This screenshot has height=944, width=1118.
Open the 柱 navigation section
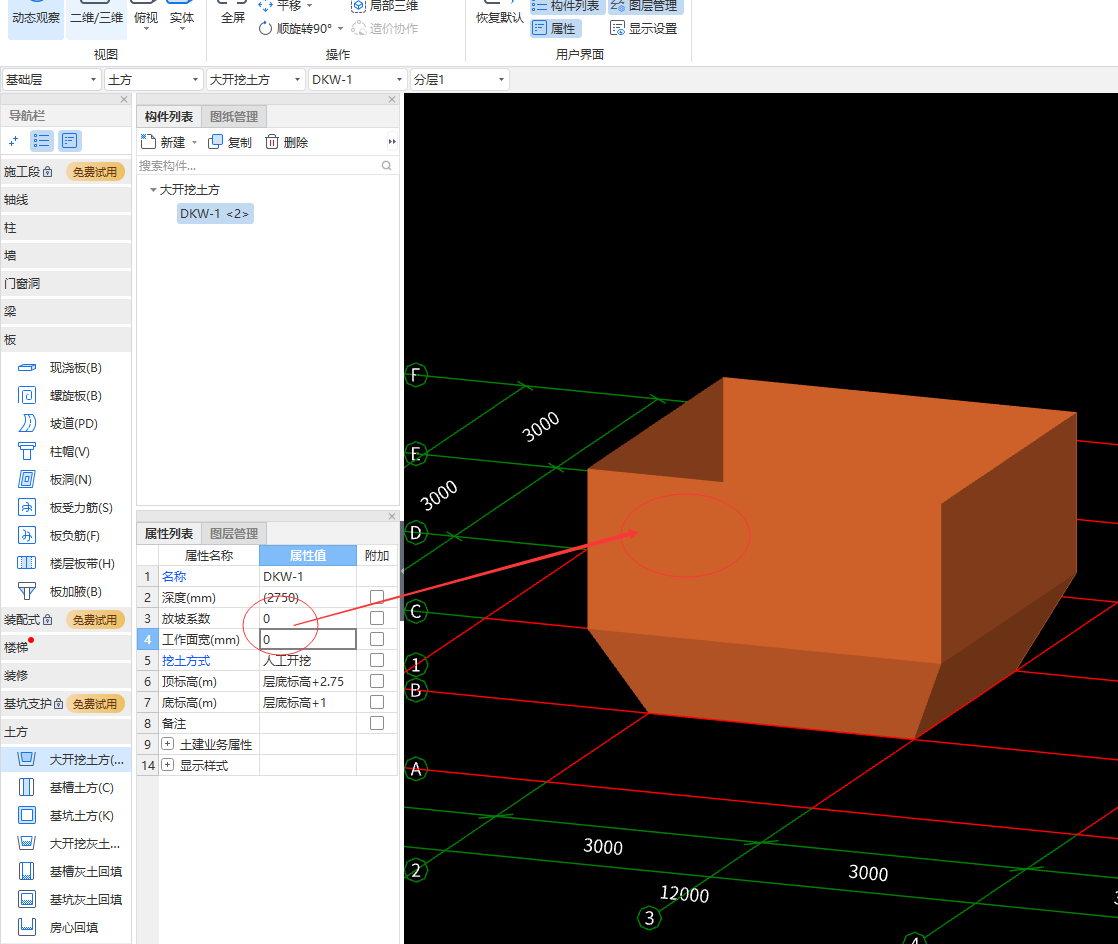[x=66, y=227]
